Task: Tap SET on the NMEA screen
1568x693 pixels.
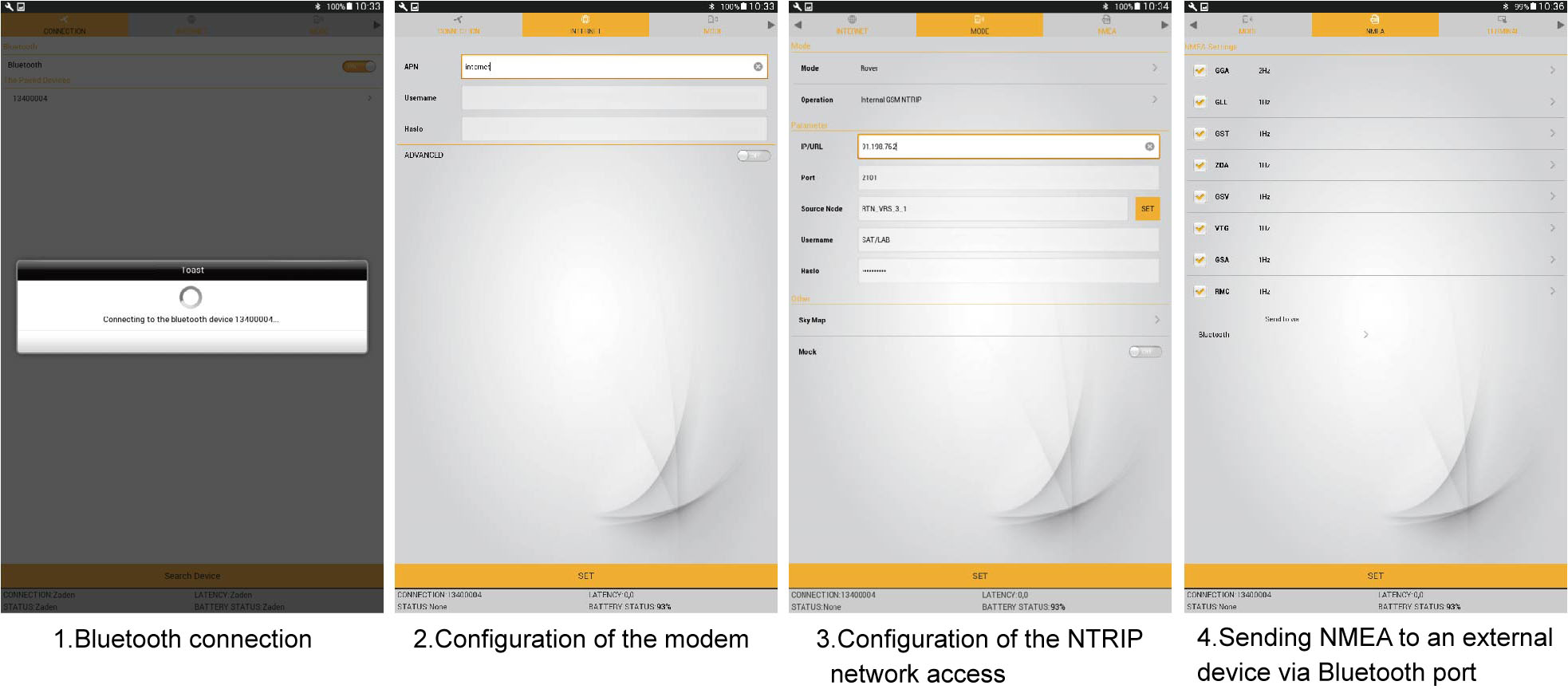Action: pos(1376,576)
